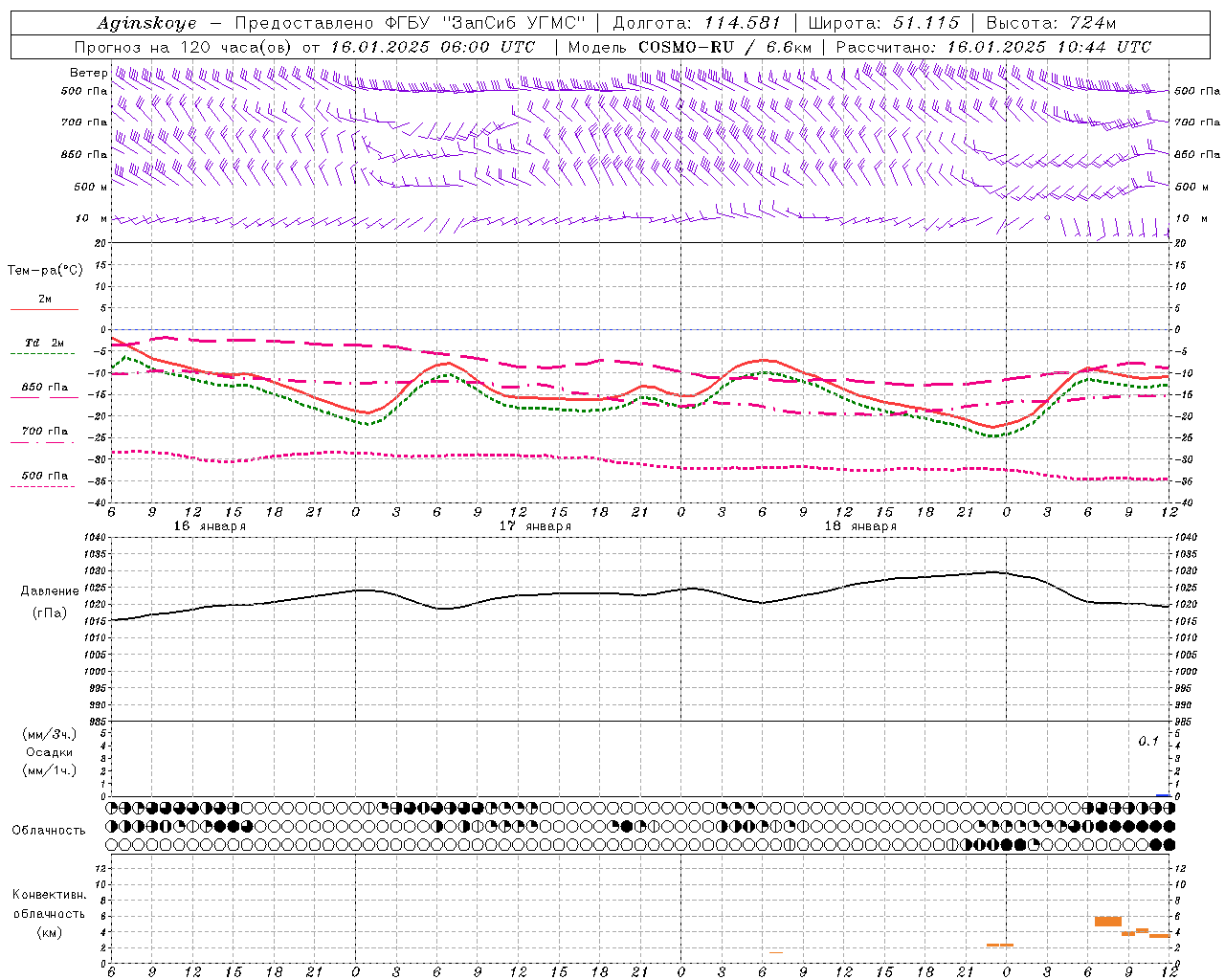
Task: Click the Рассчитано: 16.01.2025 10:44 UTC timestamp
Action: click(x=993, y=47)
